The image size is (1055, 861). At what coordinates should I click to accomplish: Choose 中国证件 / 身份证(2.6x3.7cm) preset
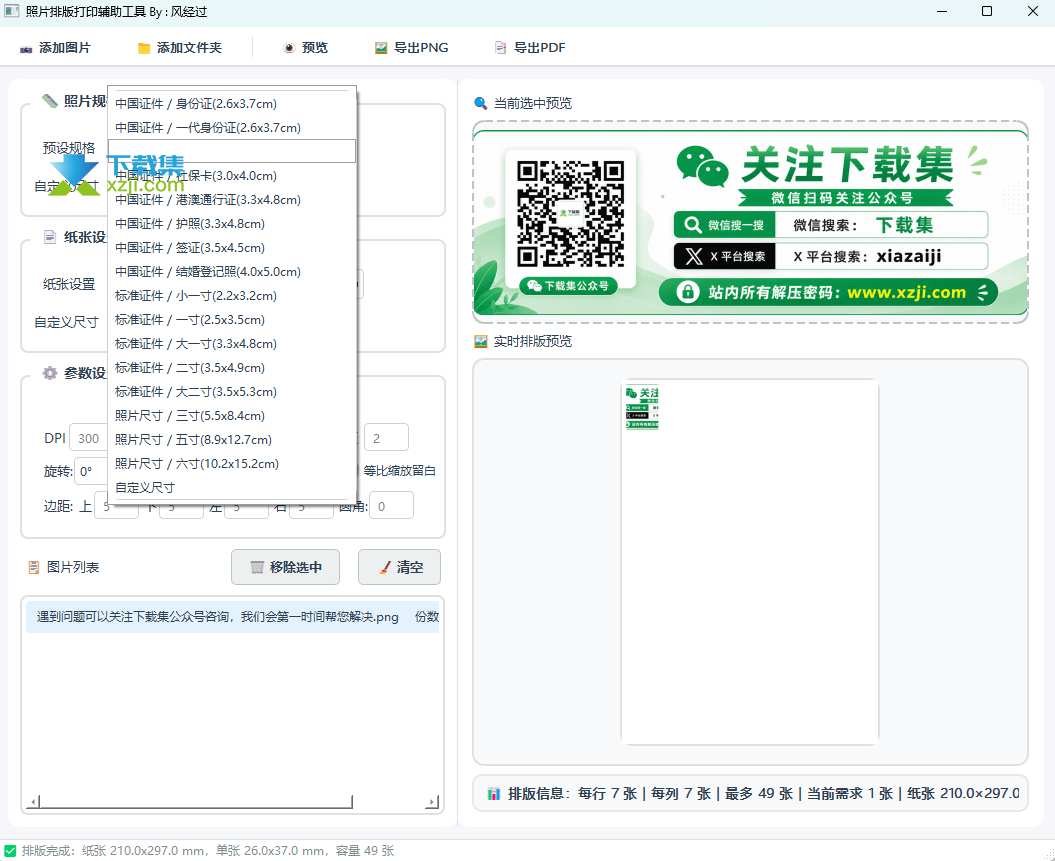(231, 104)
